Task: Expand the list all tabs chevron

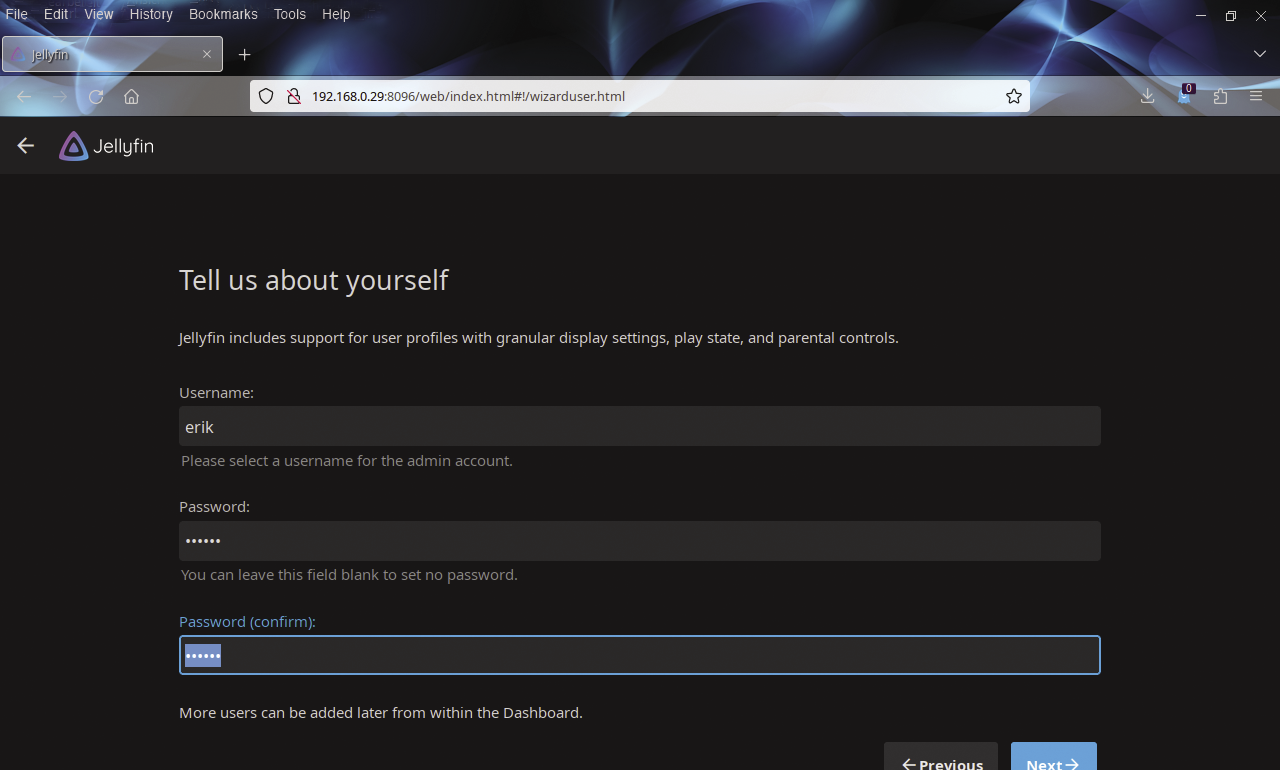Action: click(x=1260, y=54)
